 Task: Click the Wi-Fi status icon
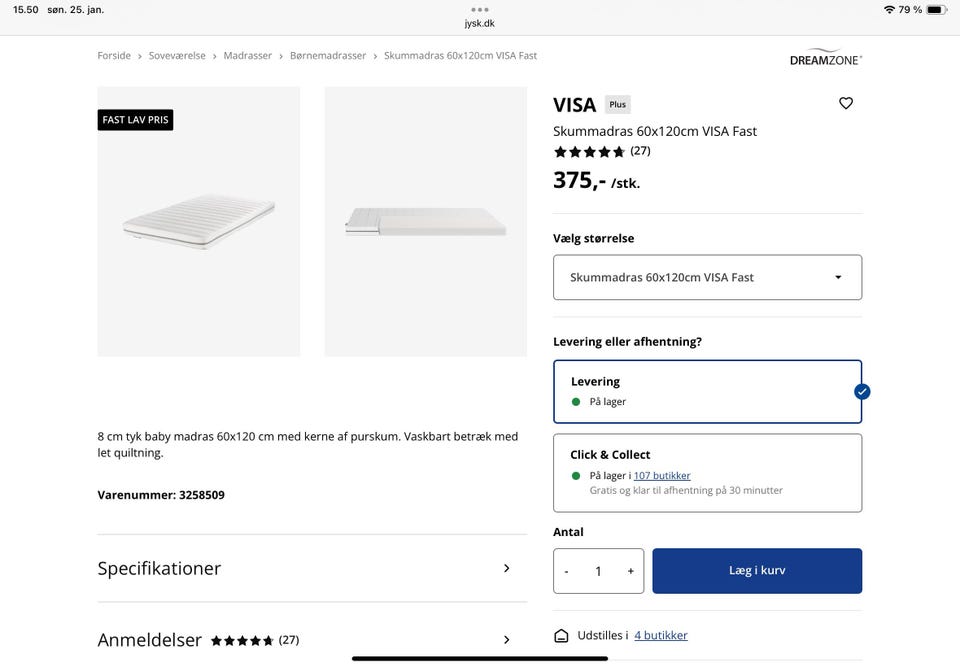point(889,10)
